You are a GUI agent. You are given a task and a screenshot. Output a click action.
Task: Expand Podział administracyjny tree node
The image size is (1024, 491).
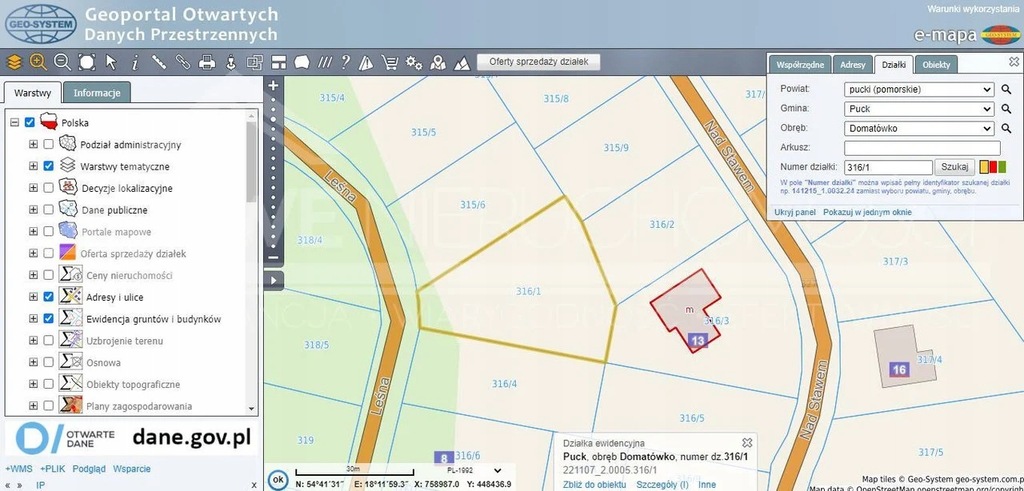33,144
